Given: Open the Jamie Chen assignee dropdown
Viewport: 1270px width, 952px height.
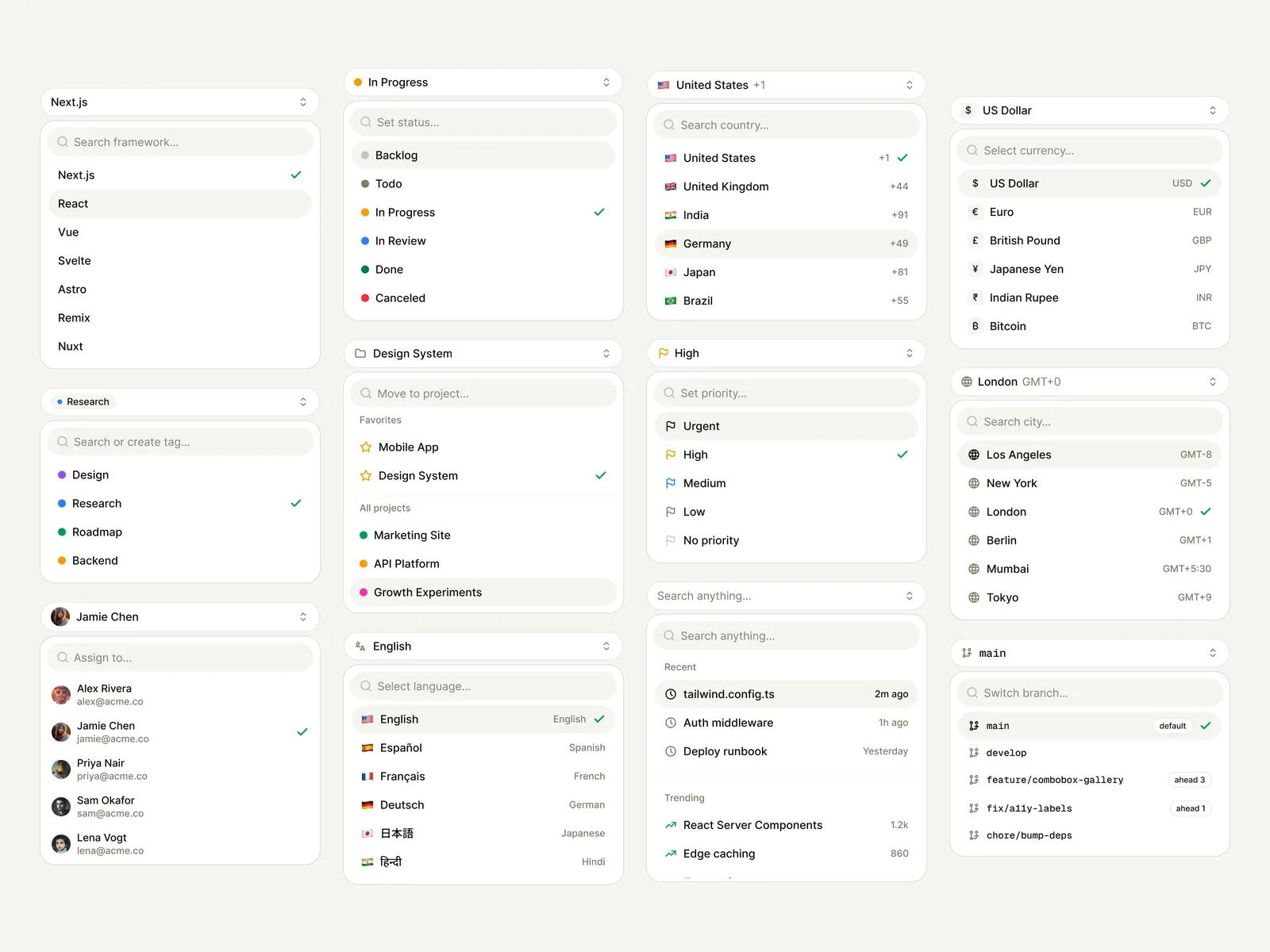Looking at the screenshot, I should pyautogui.click(x=180, y=617).
